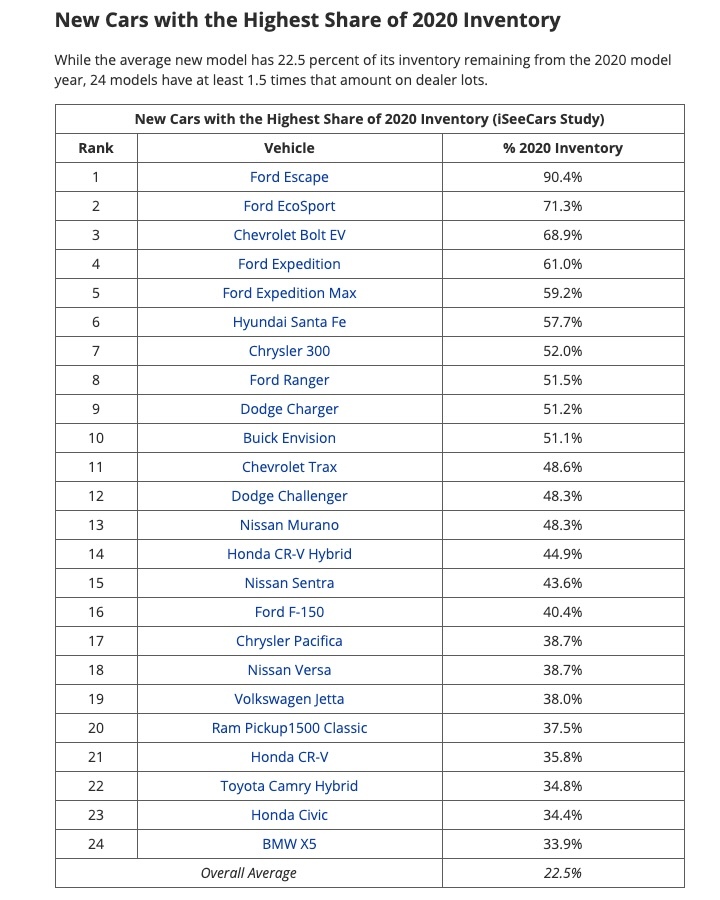Open the Nissan Sentra link

tap(289, 583)
